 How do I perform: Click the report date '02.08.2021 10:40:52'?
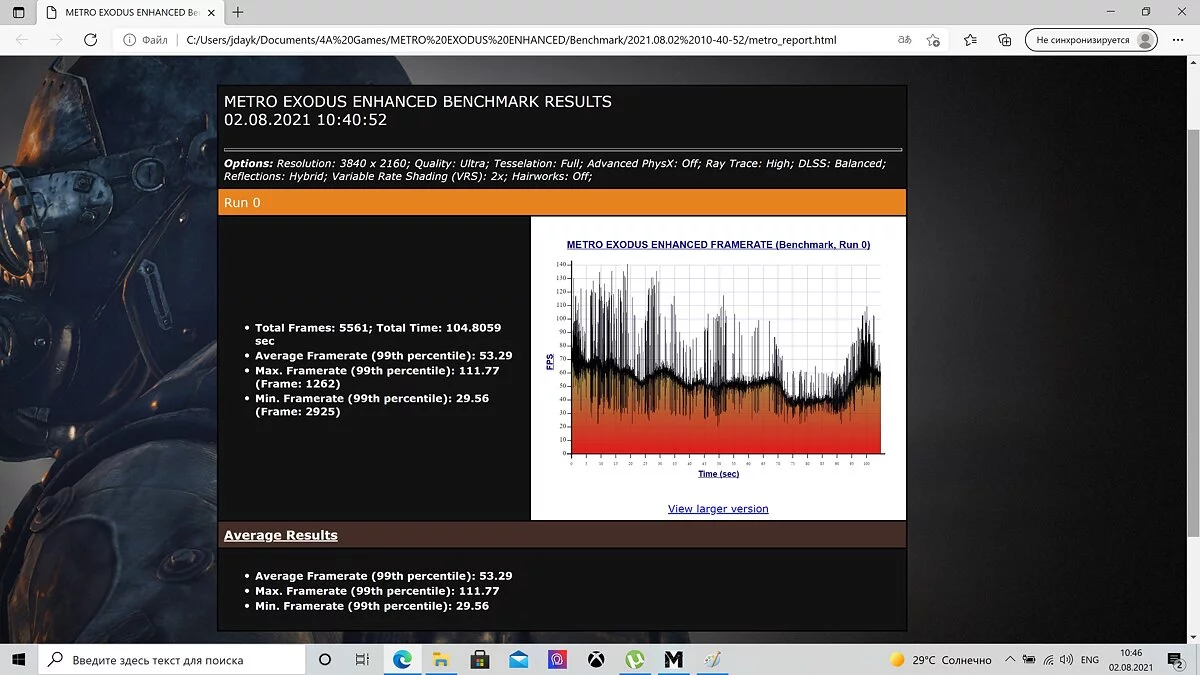click(x=305, y=120)
